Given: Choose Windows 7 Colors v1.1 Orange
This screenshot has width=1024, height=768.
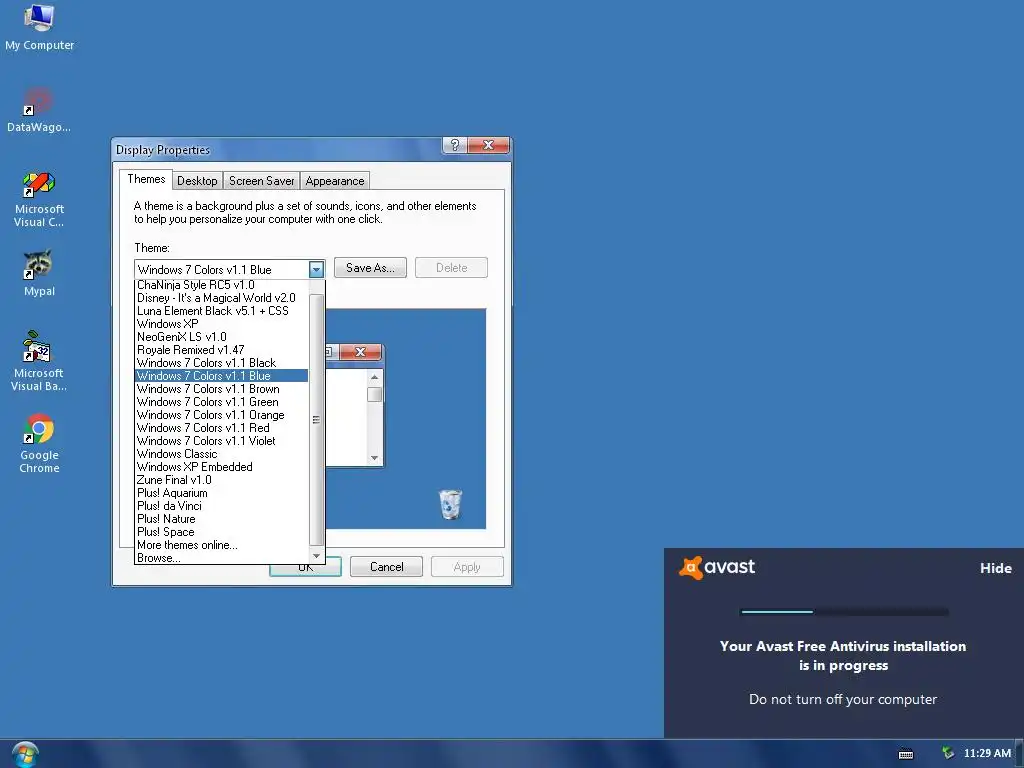Looking at the screenshot, I should point(221,415).
